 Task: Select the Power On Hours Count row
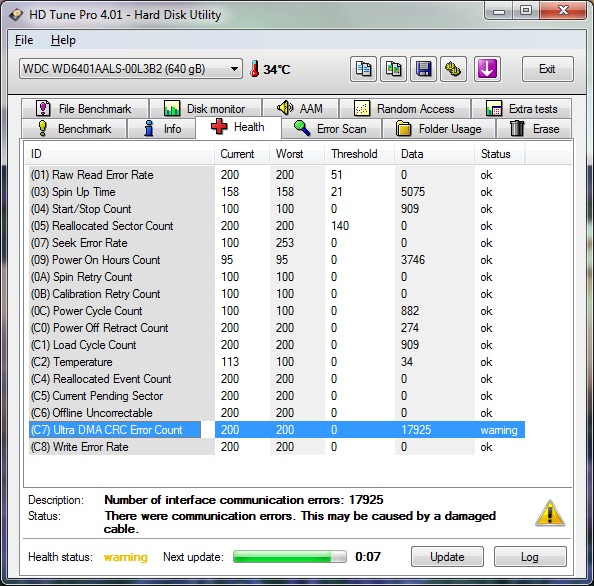pos(277,260)
